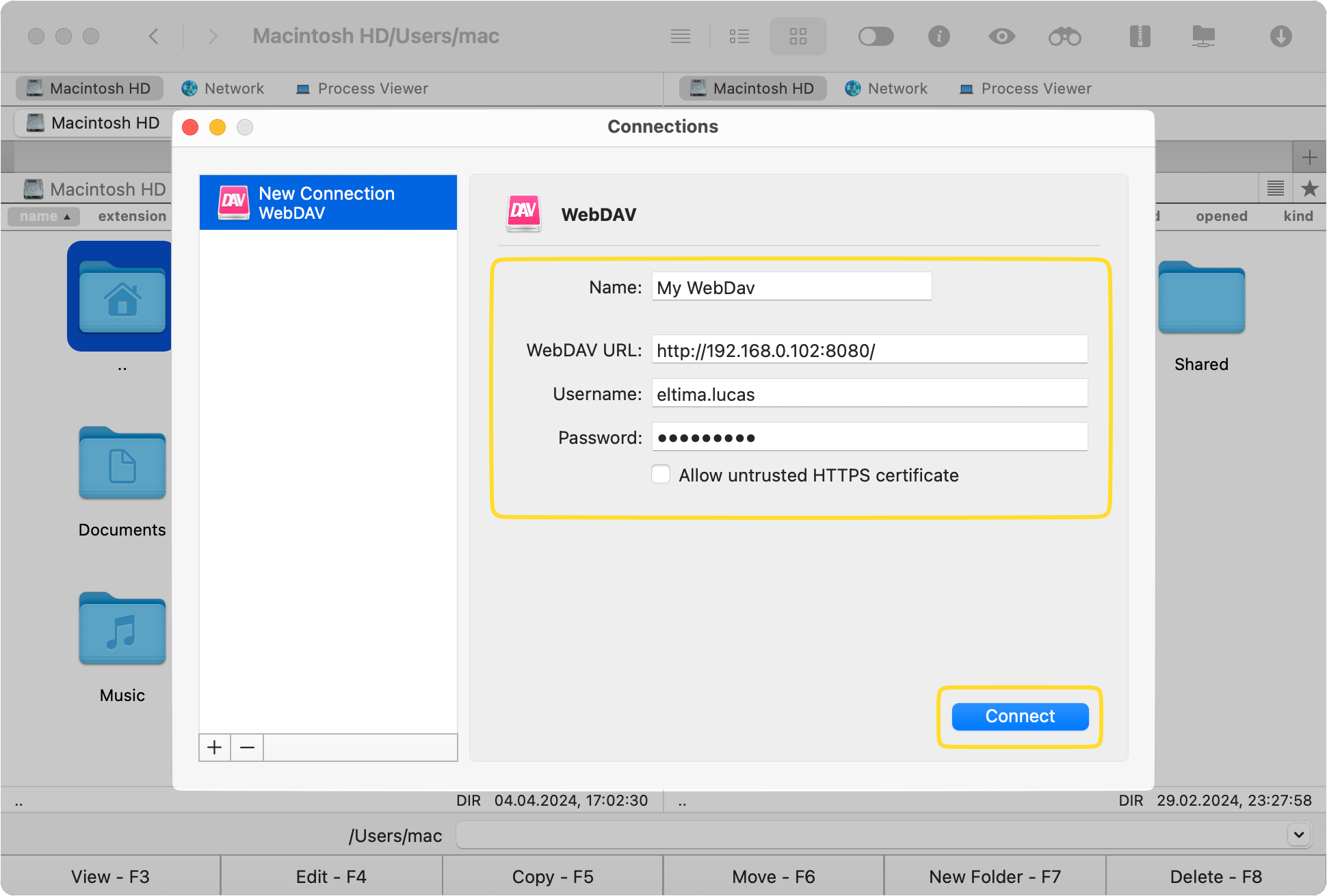Click the add new connection plus button

click(x=214, y=748)
